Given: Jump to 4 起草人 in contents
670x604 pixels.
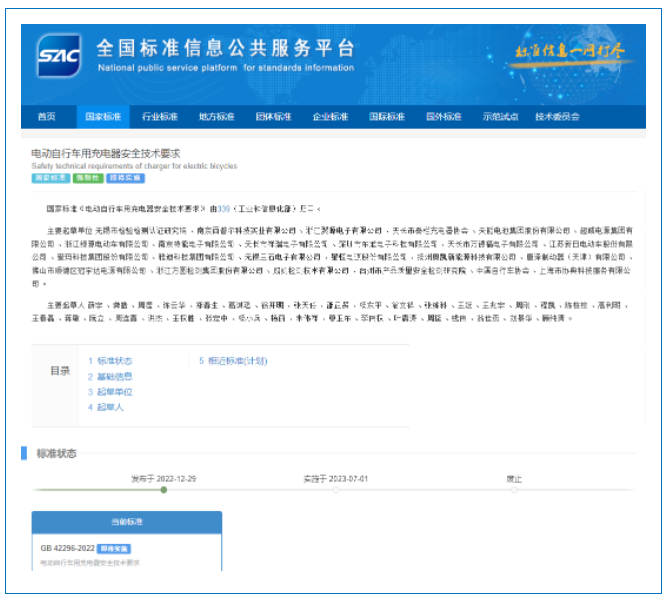Looking at the screenshot, I should point(106,407).
